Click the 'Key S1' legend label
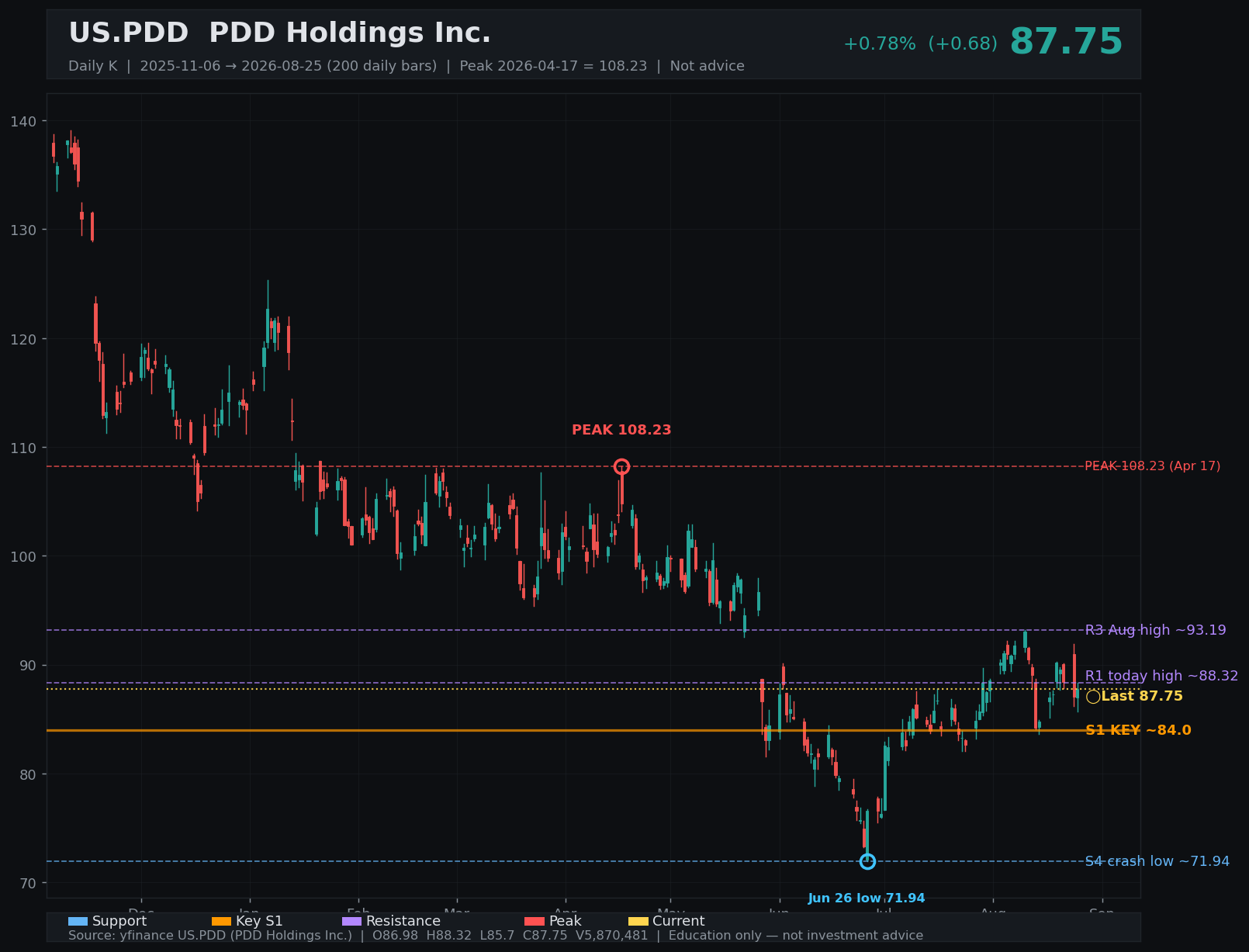 coord(259,921)
